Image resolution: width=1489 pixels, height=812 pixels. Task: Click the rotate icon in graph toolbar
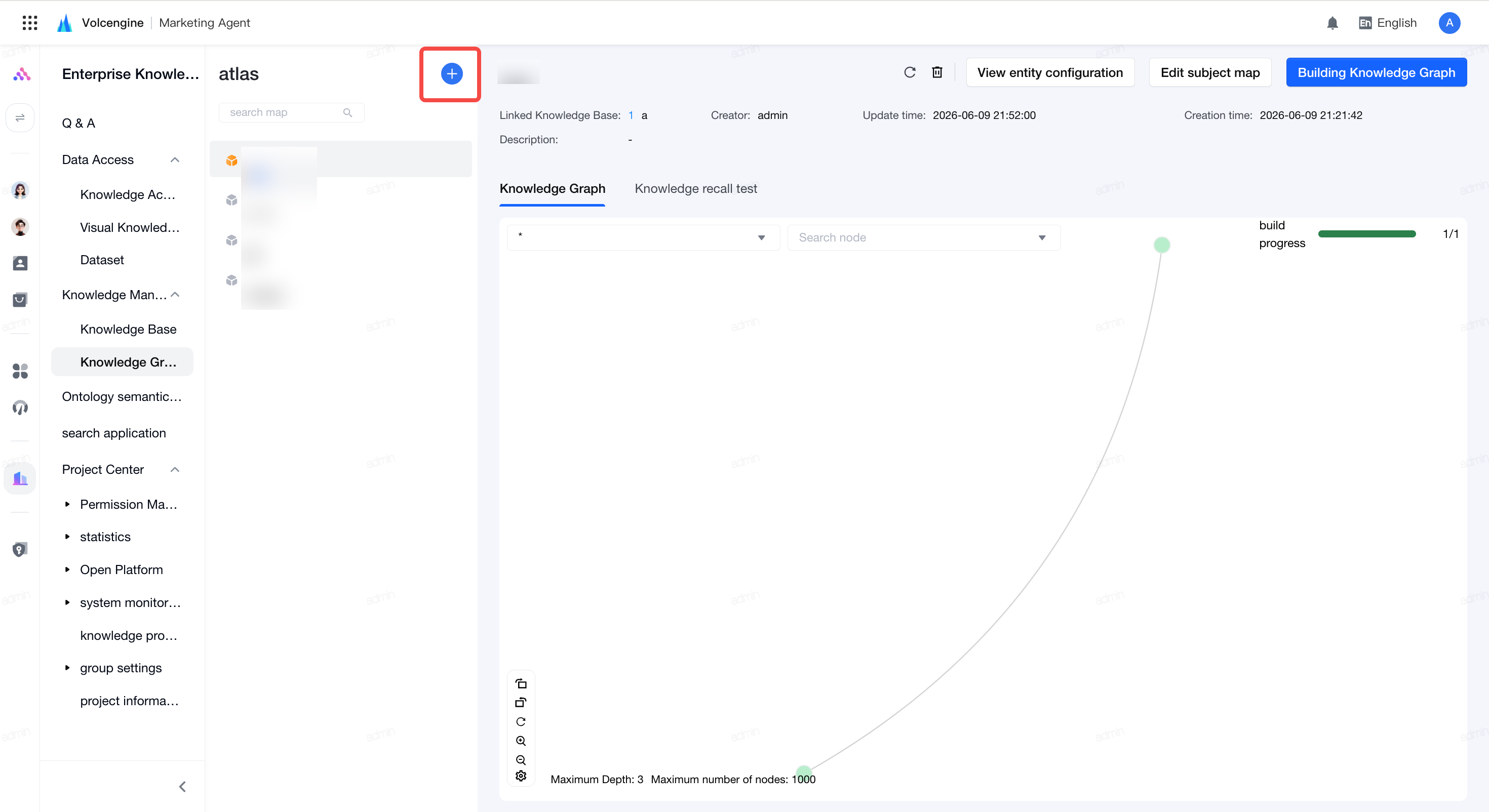coord(520,722)
